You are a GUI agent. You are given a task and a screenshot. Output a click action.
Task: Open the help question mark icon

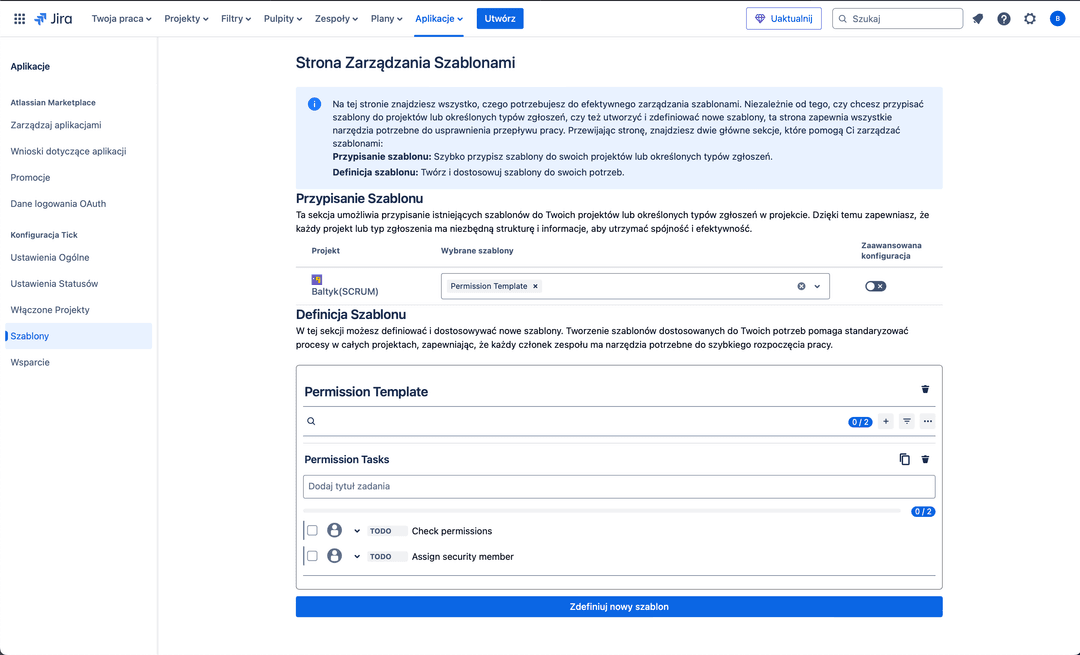[1004, 19]
